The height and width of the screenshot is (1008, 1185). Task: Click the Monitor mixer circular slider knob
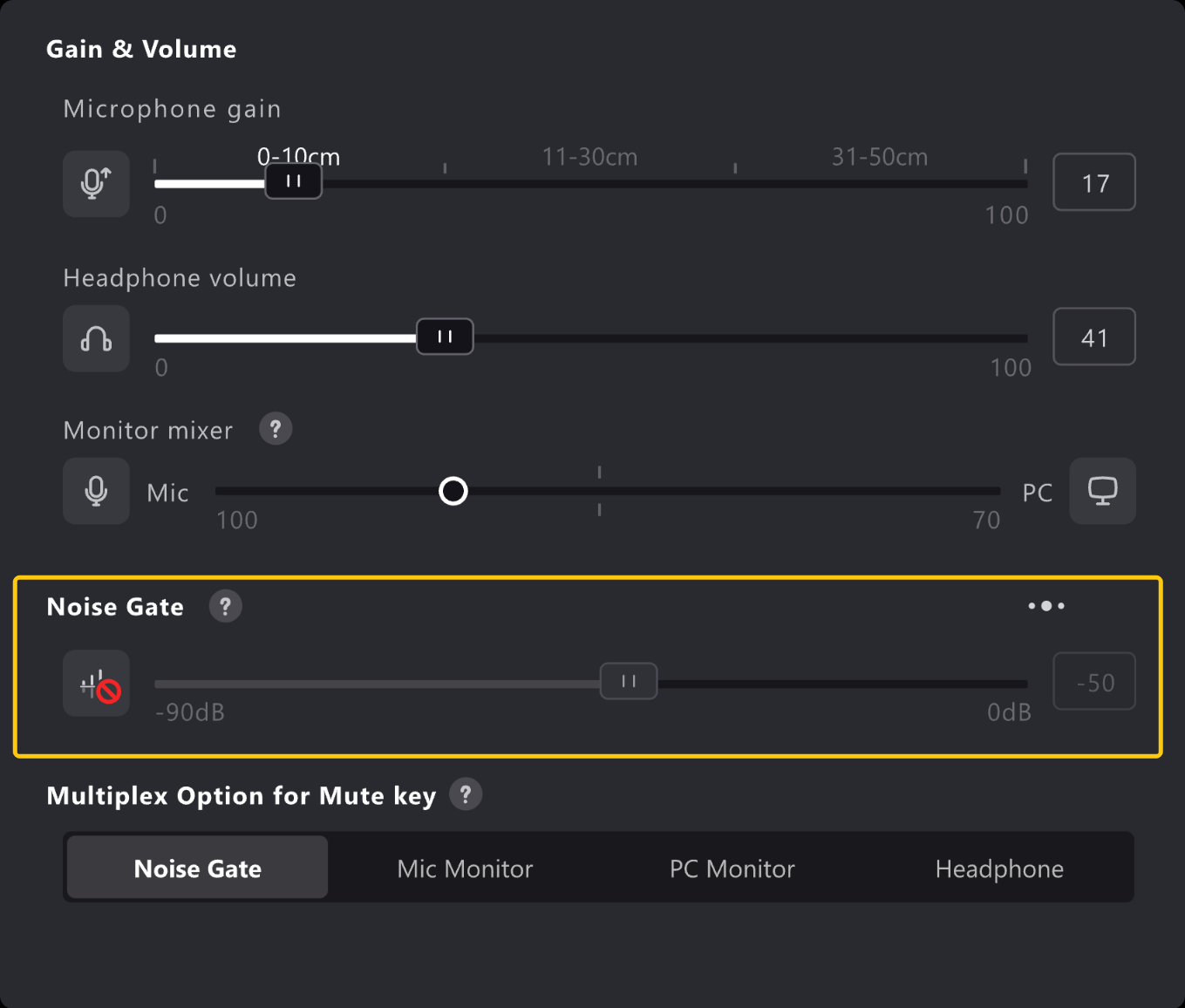453,491
